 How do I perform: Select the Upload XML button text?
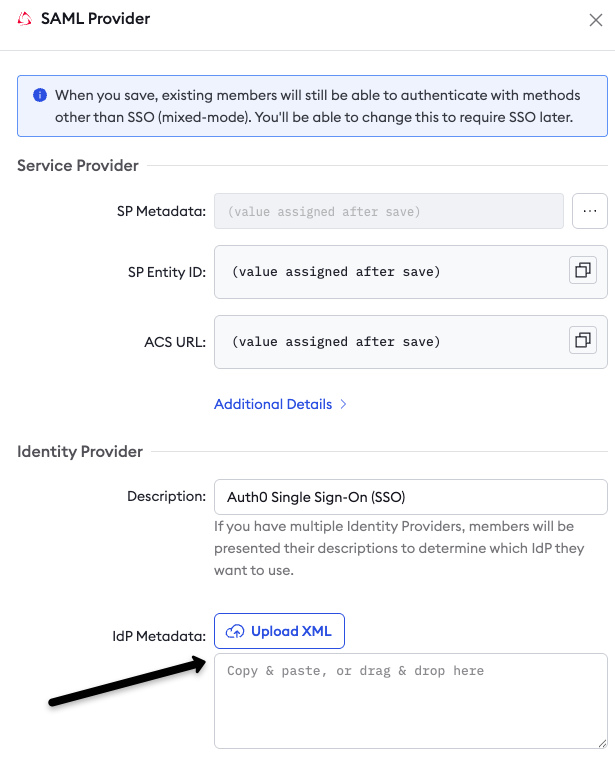tap(291, 631)
